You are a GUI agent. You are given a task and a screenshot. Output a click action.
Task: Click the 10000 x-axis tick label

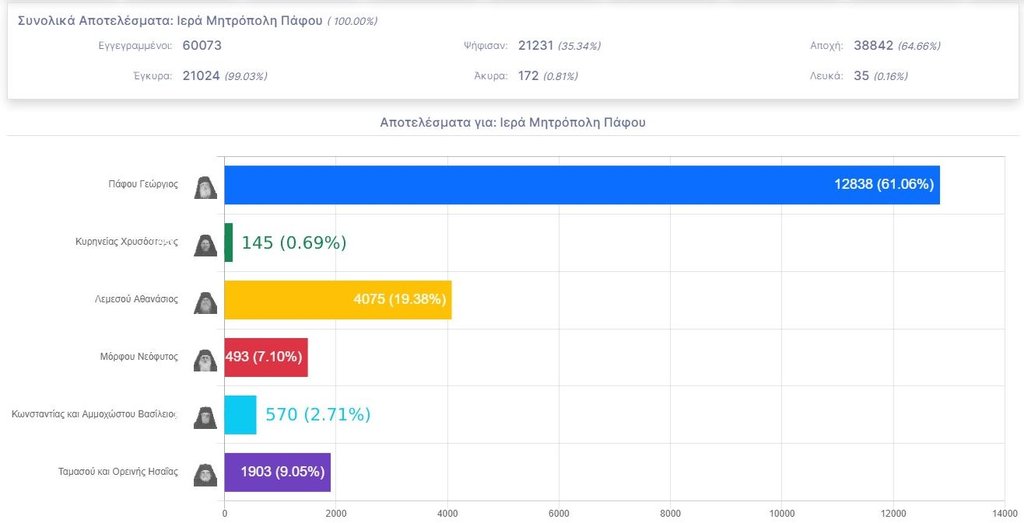point(782,514)
